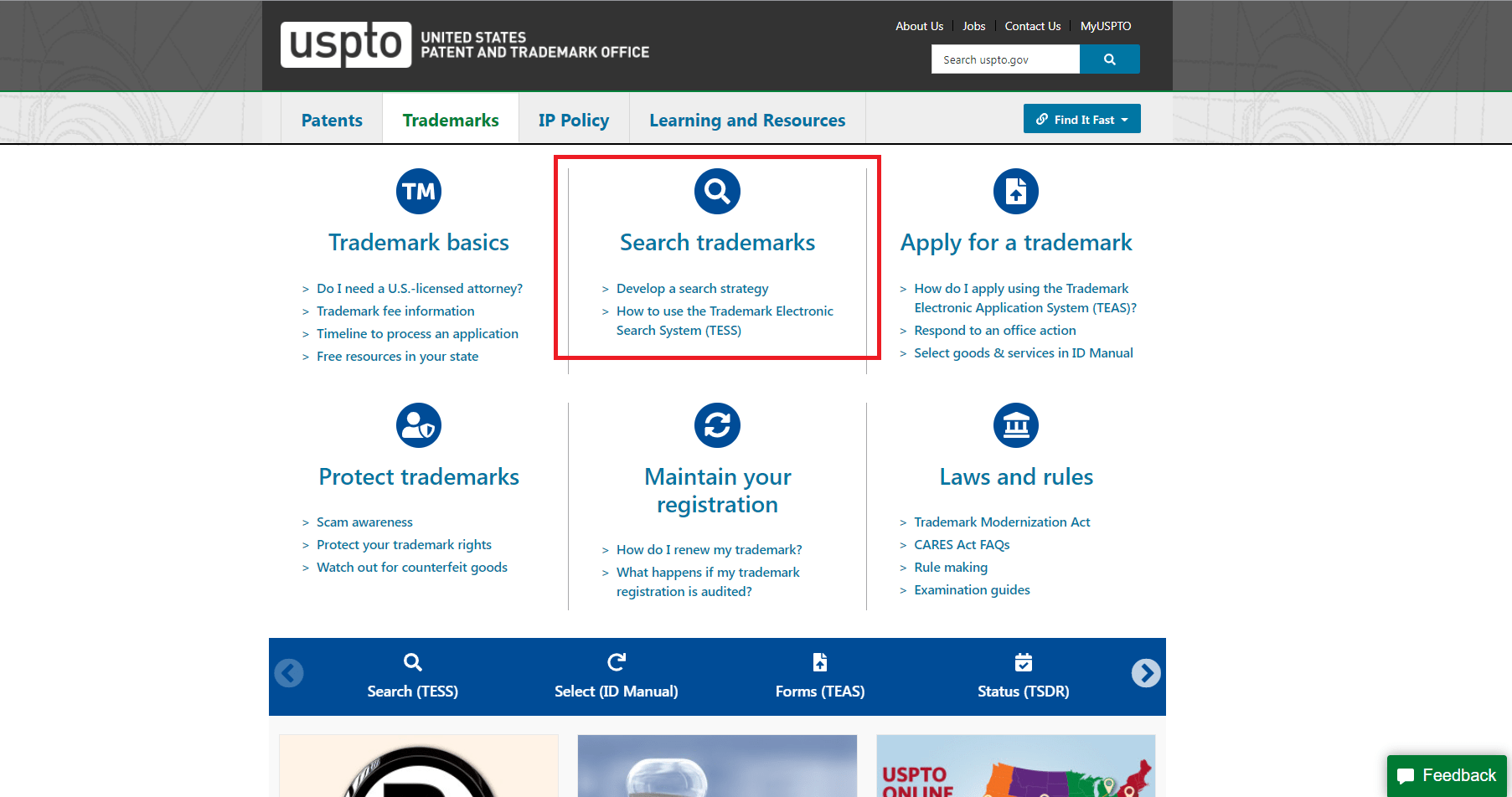Viewport: 1512px width, 797px height.
Task: Open the Jobs link
Action: tap(973, 26)
